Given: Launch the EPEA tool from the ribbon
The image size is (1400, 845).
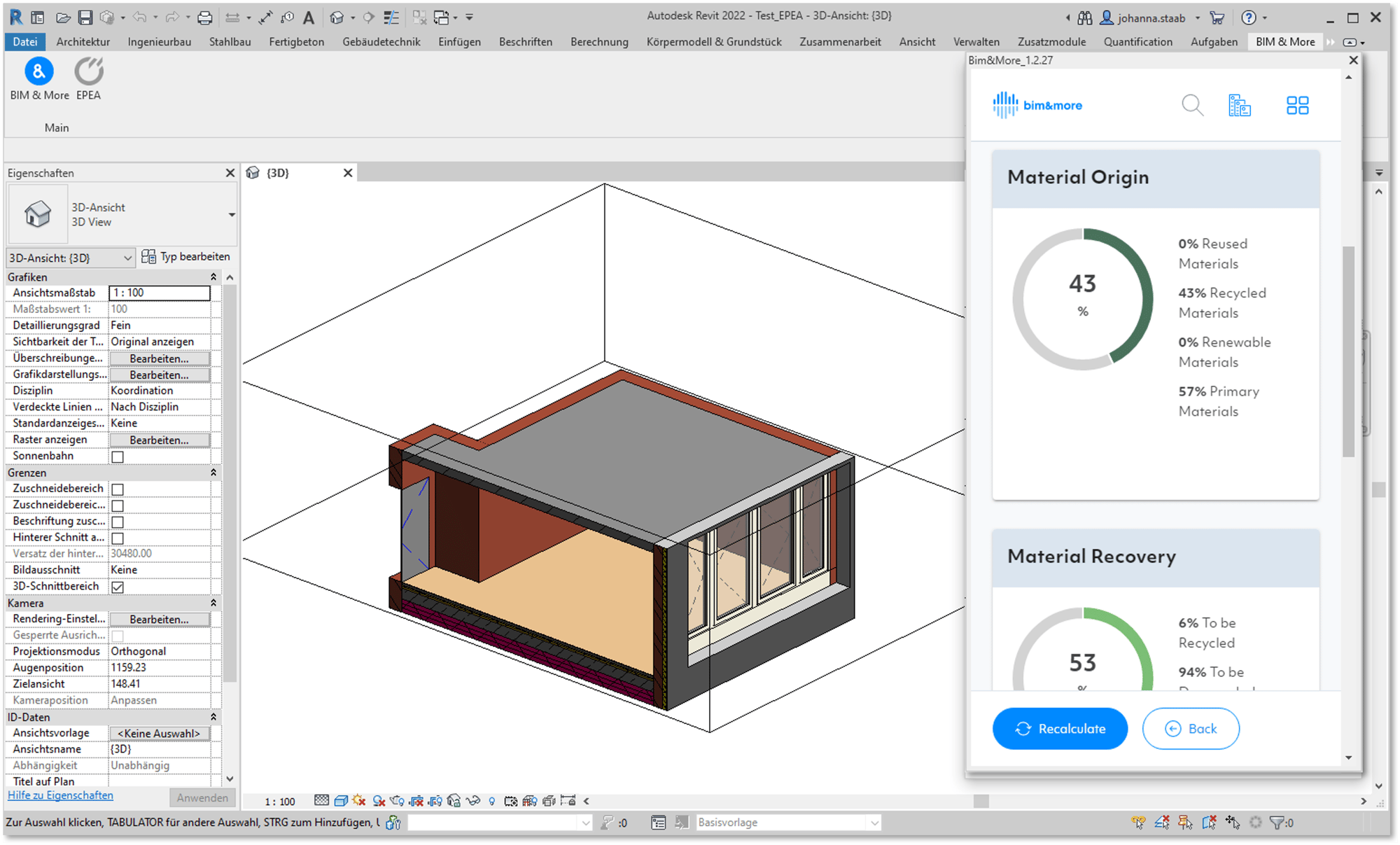Looking at the screenshot, I should pyautogui.click(x=89, y=79).
